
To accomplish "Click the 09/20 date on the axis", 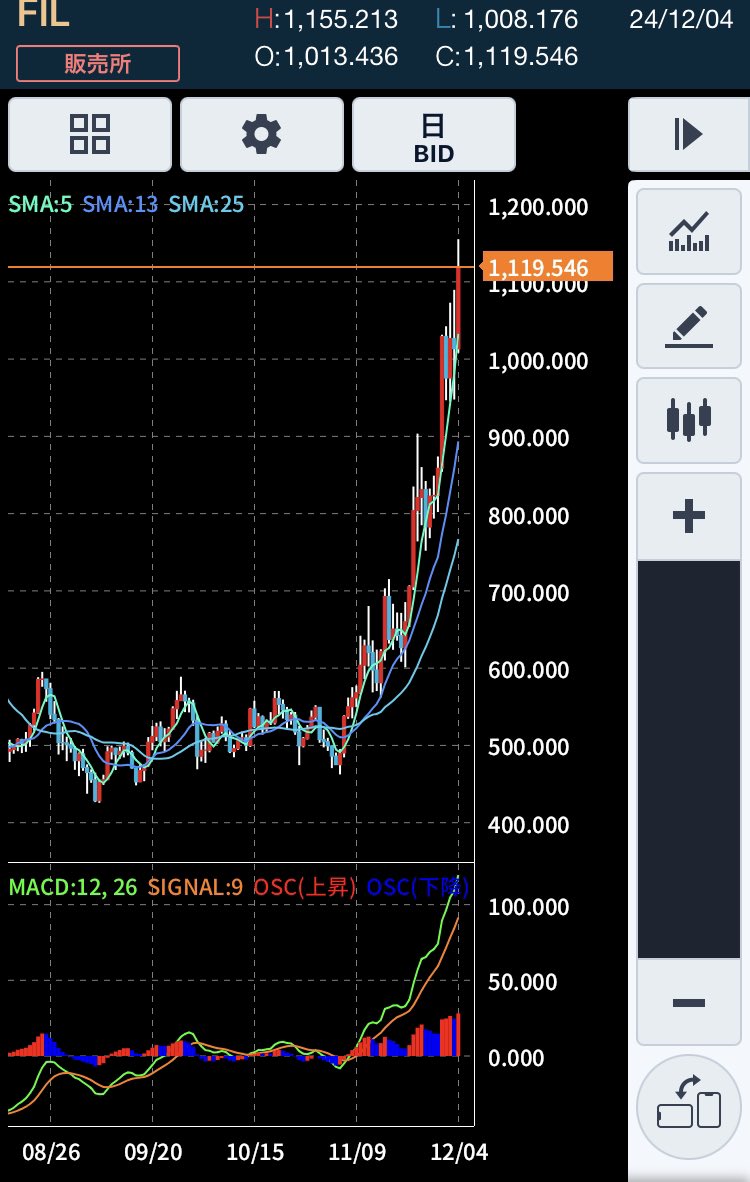I will [153, 1152].
